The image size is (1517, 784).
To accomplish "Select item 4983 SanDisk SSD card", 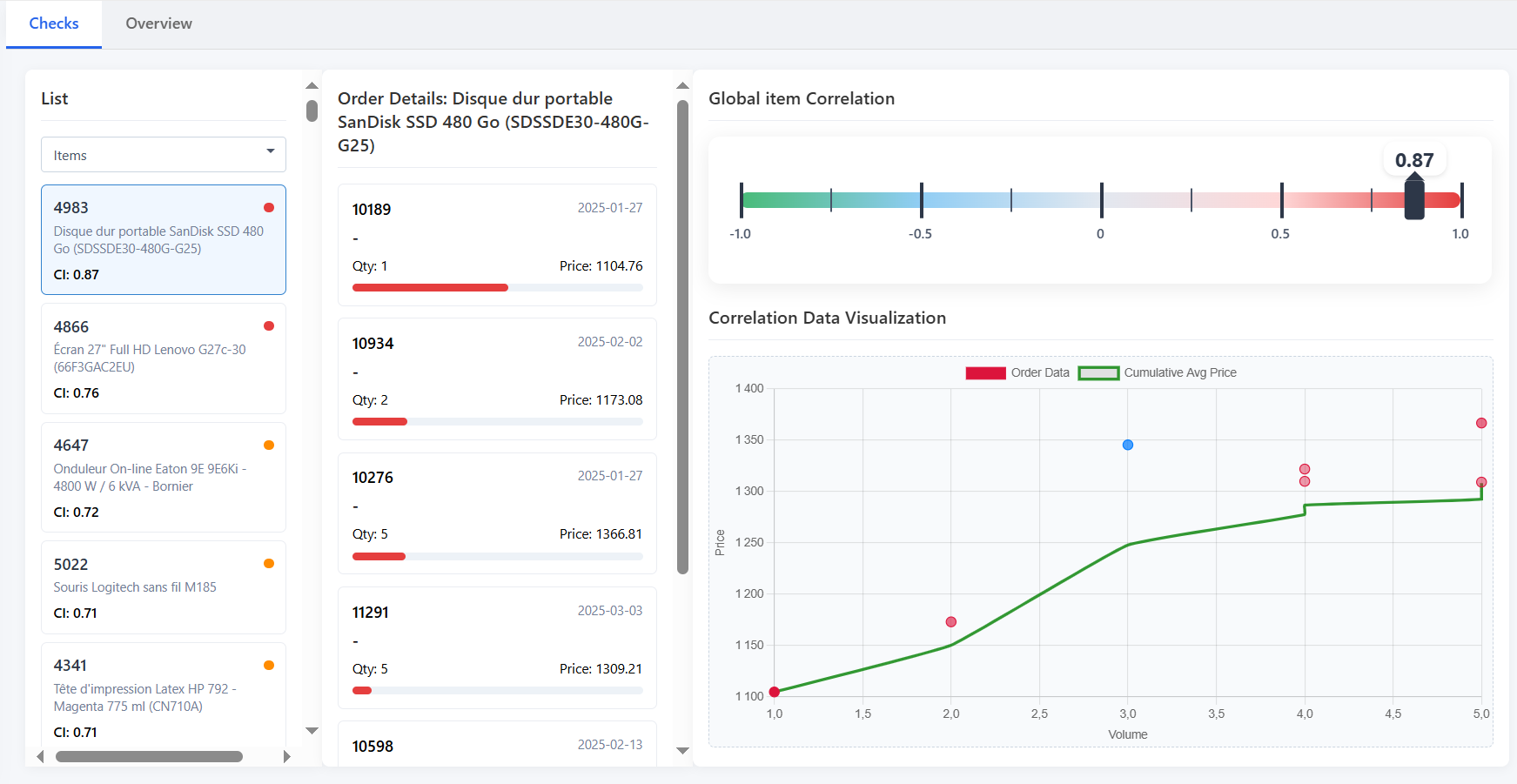I will pyautogui.click(x=164, y=239).
